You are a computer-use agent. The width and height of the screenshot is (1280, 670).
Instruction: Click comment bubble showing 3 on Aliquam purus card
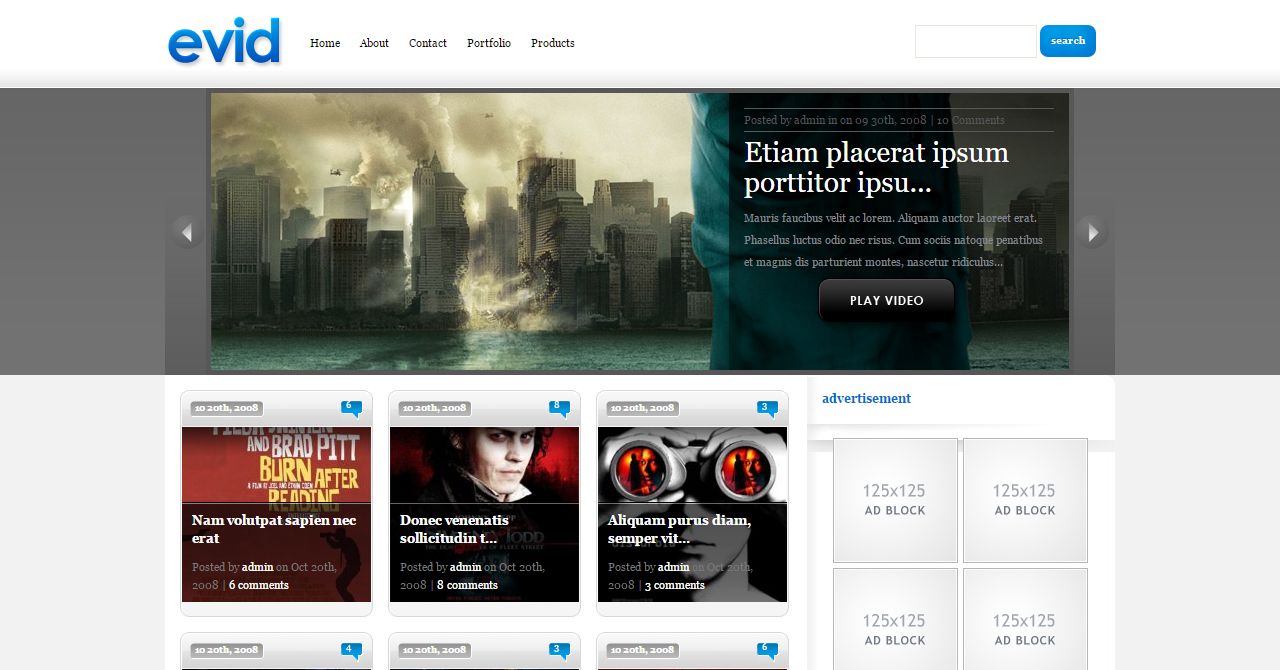click(767, 408)
